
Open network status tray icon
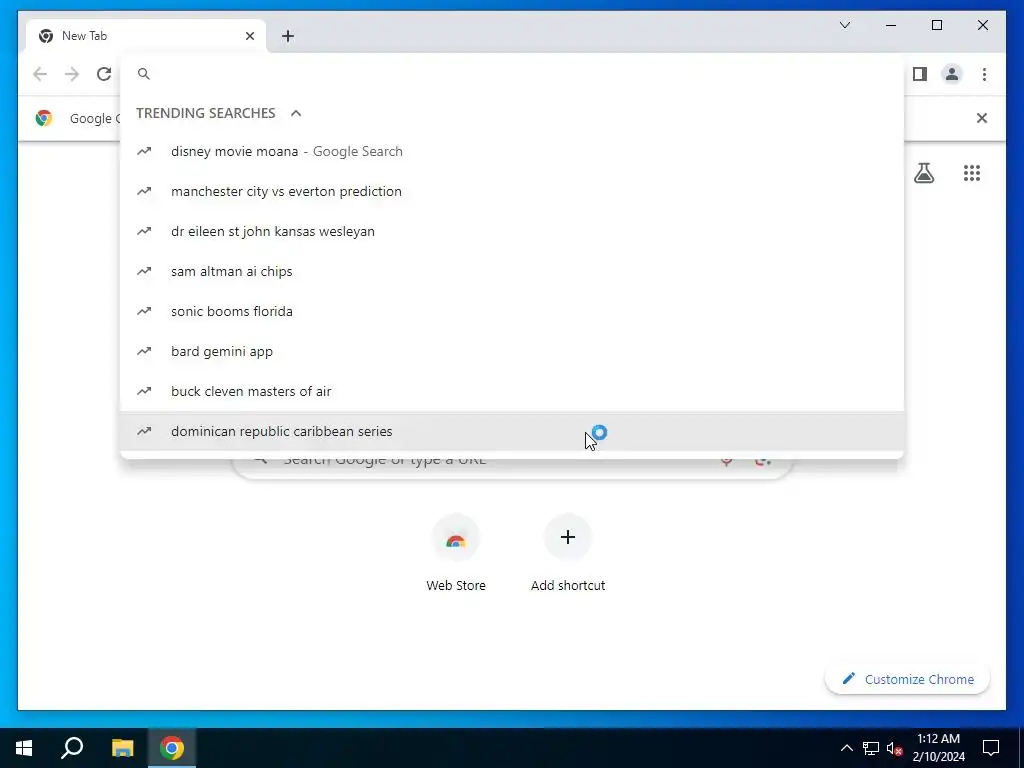(871, 748)
